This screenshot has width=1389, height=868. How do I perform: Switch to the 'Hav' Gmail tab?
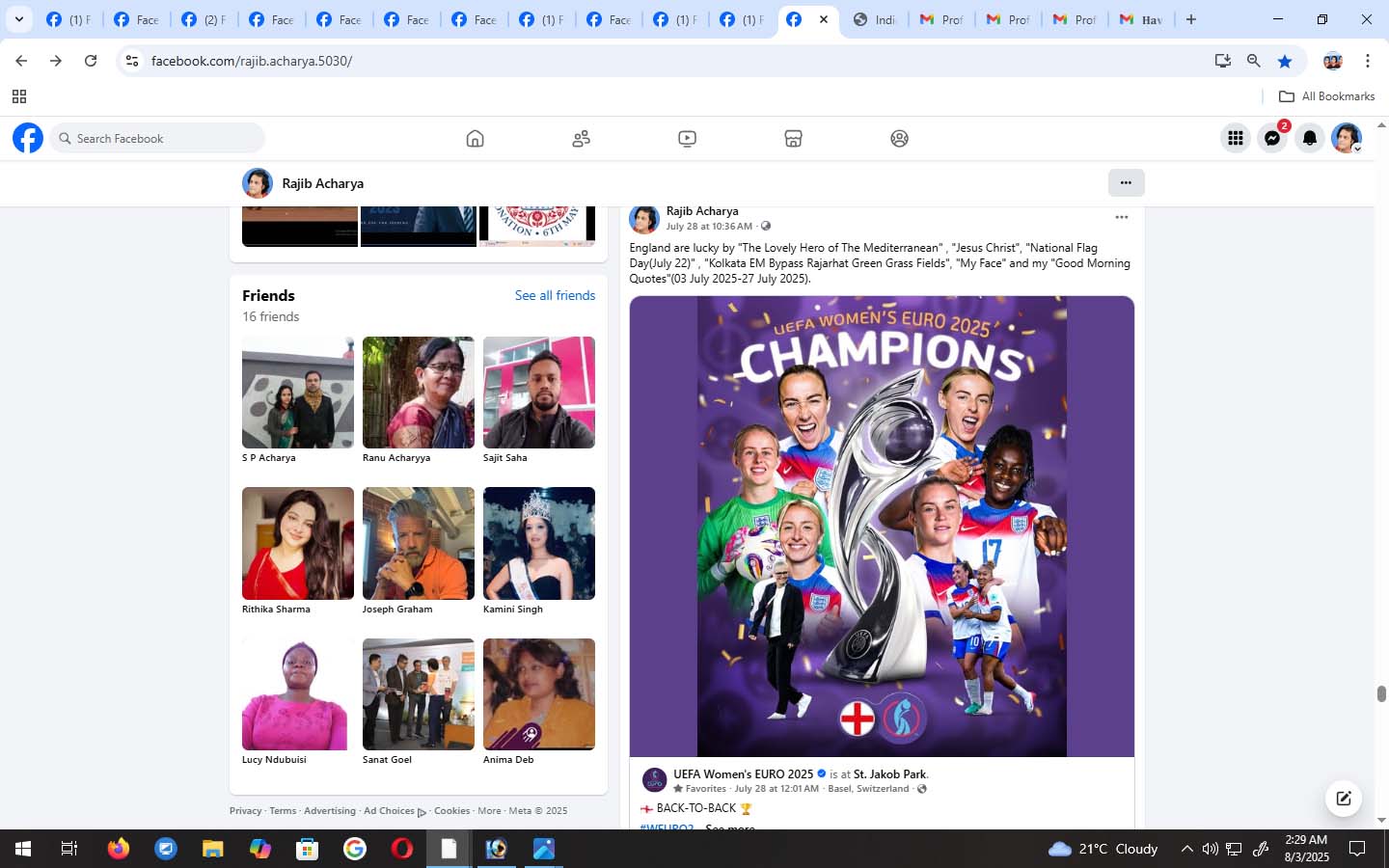click(x=1140, y=19)
